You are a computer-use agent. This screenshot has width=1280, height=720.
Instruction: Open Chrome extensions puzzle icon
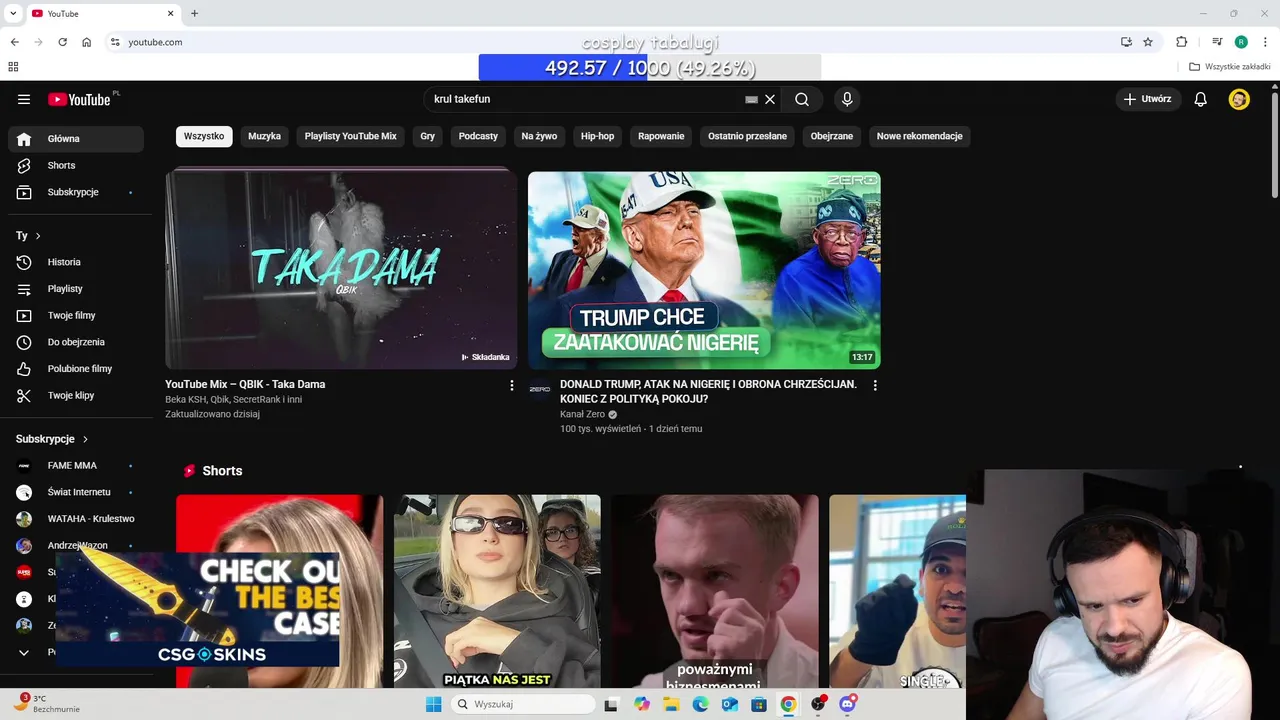click(1181, 42)
